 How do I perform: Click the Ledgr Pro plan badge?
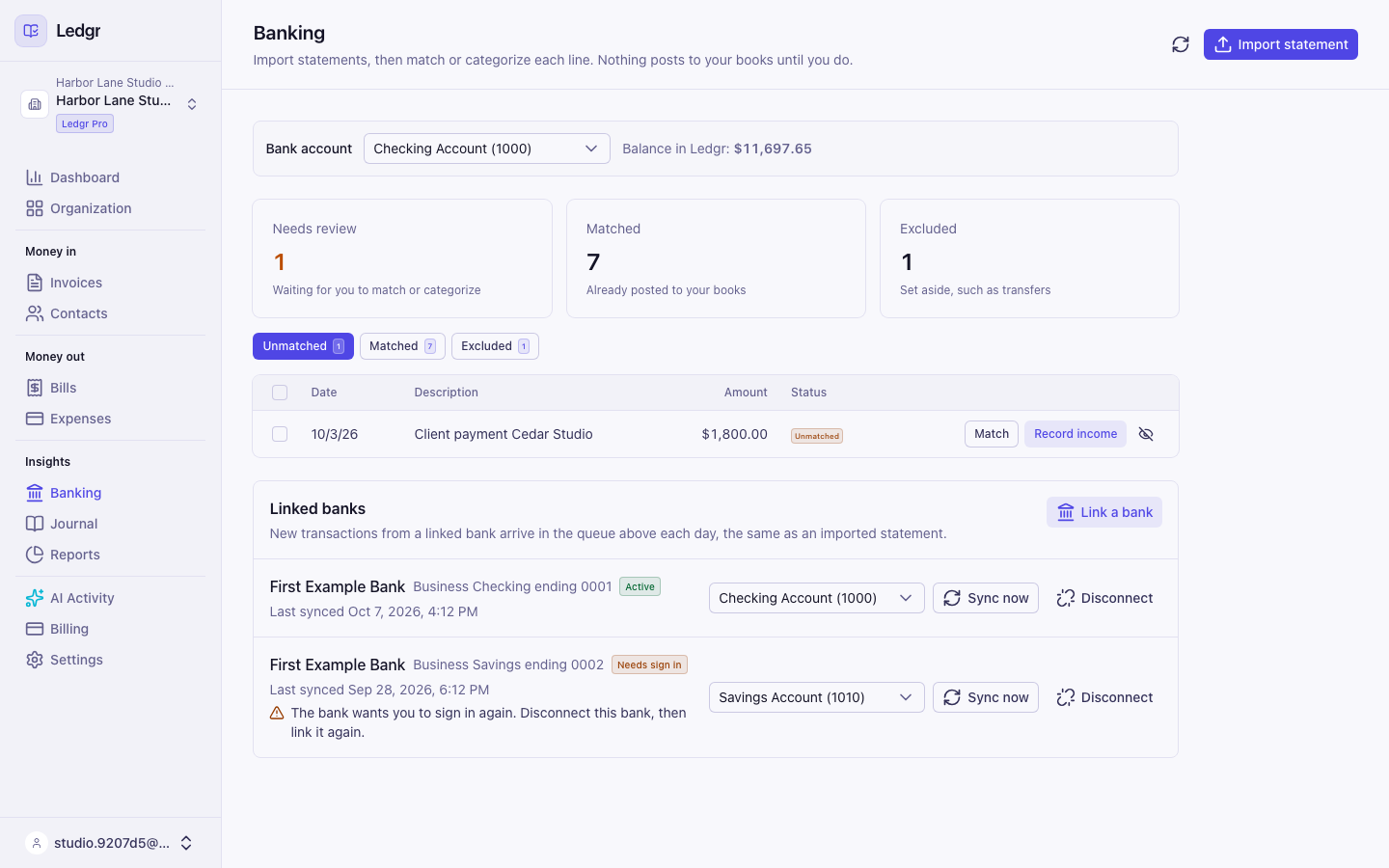pyautogui.click(x=85, y=123)
